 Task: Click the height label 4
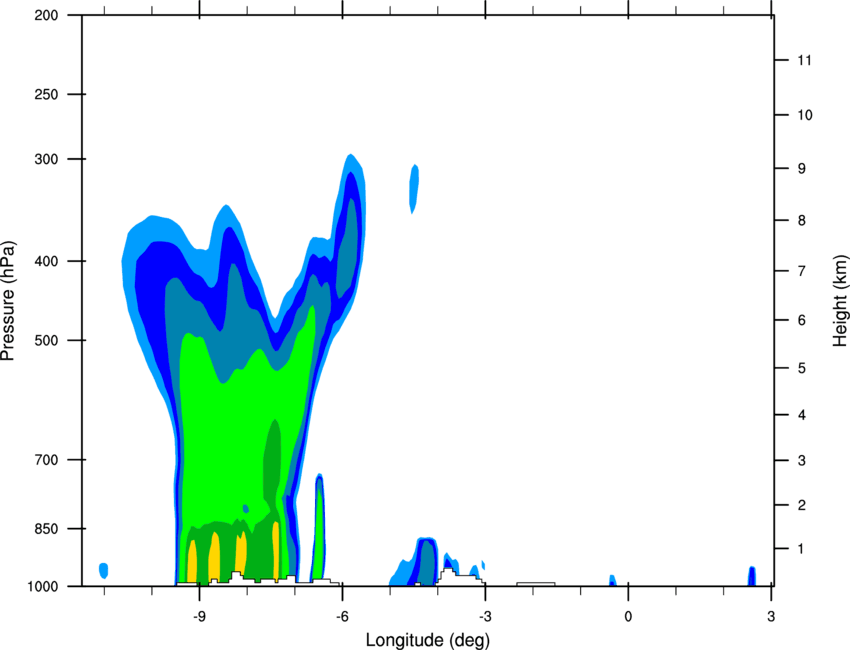[802, 415]
